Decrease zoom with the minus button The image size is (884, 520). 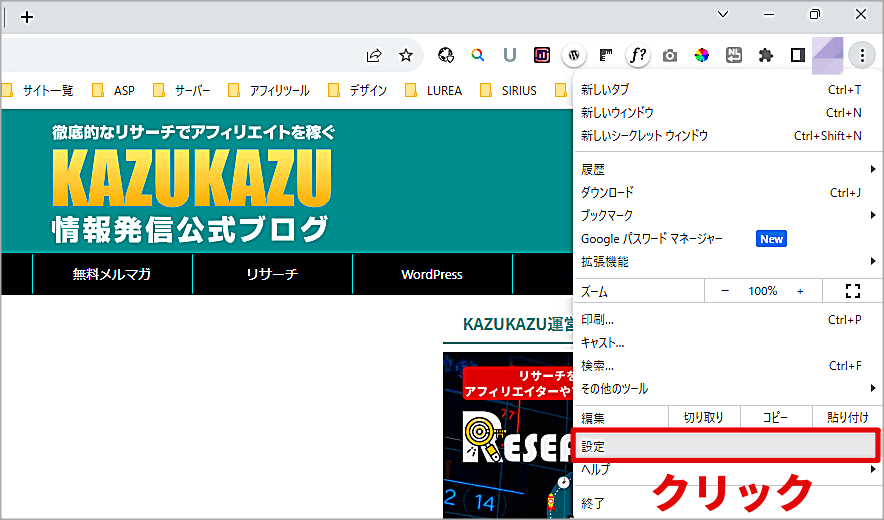[725, 291]
